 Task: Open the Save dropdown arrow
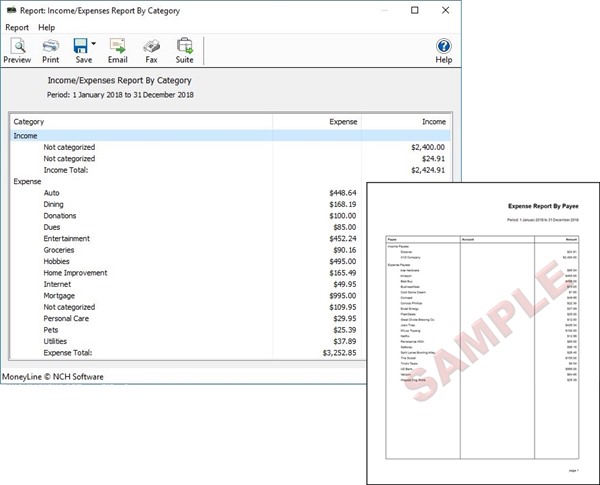(x=94, y=44)
